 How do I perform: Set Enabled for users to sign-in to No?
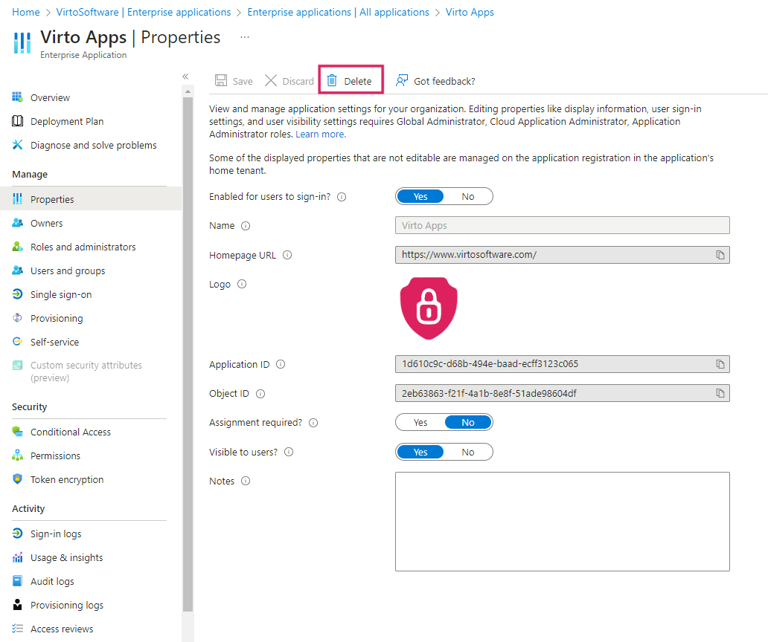coord(468,196)
